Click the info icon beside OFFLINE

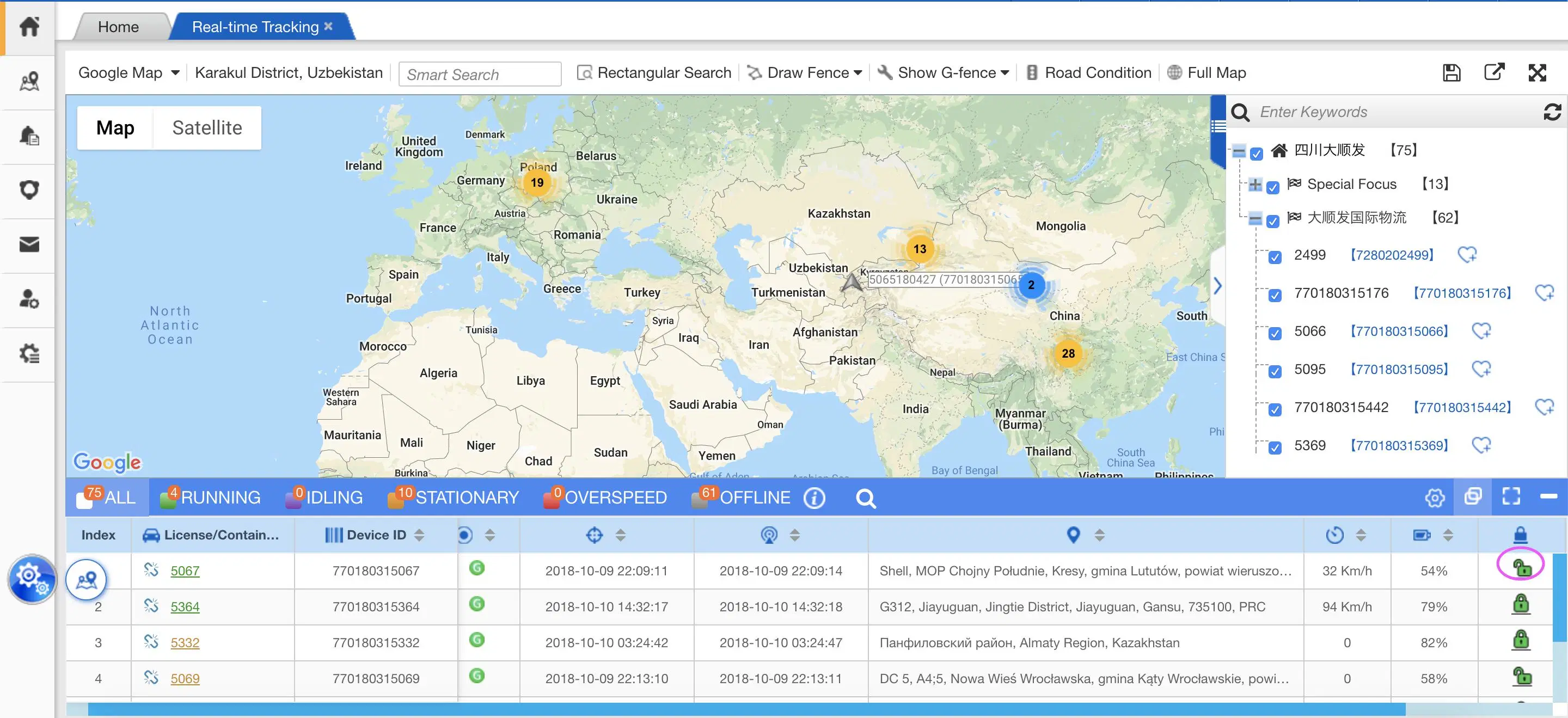click(x=814, y=498)
